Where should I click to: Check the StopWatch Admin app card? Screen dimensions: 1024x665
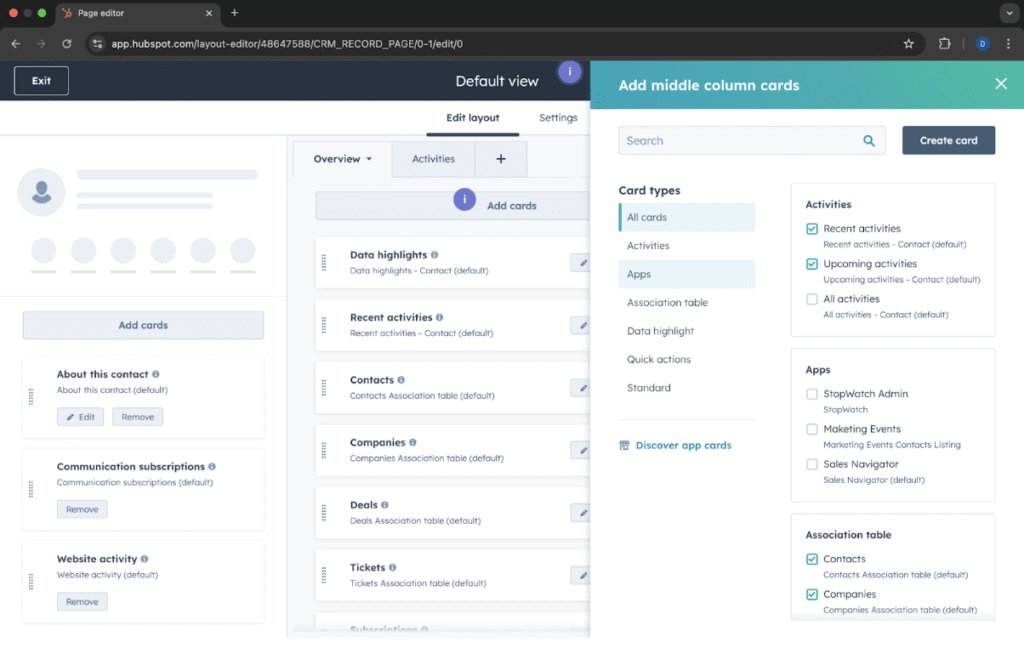(x=812, y=394)
